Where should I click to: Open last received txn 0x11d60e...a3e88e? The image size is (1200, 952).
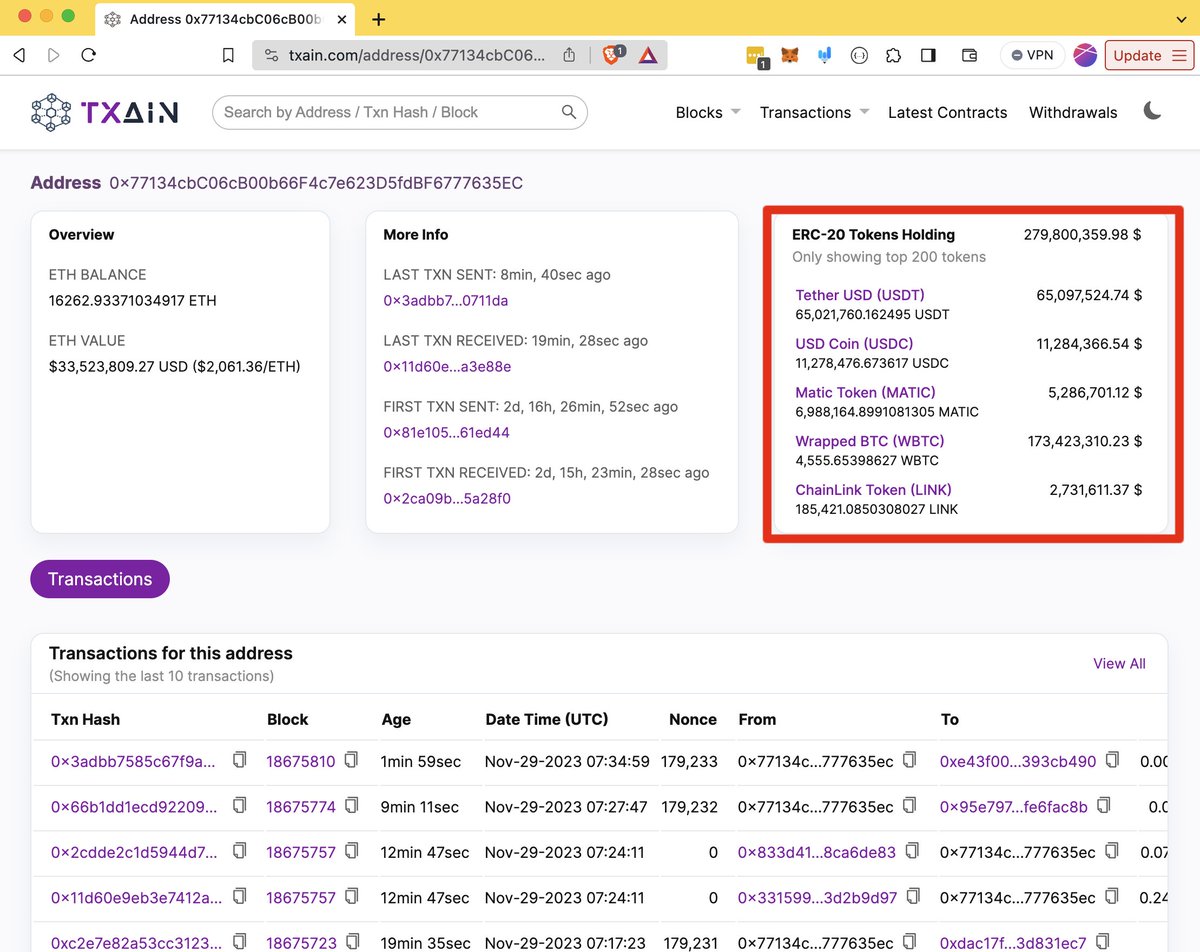[447, 367]
